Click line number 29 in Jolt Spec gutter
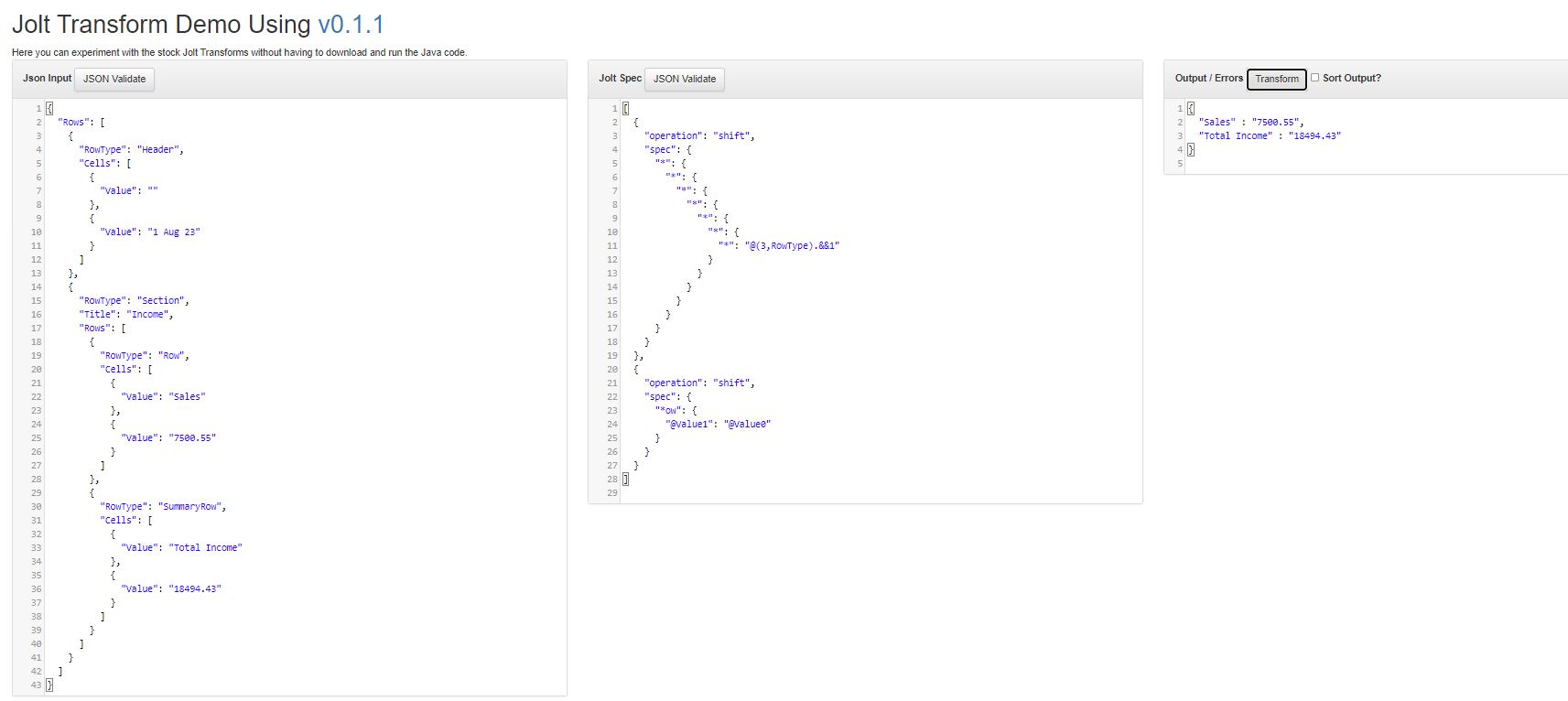This screenshot has height=701, width=1568. pyautogui.click(x=611, y=492)
